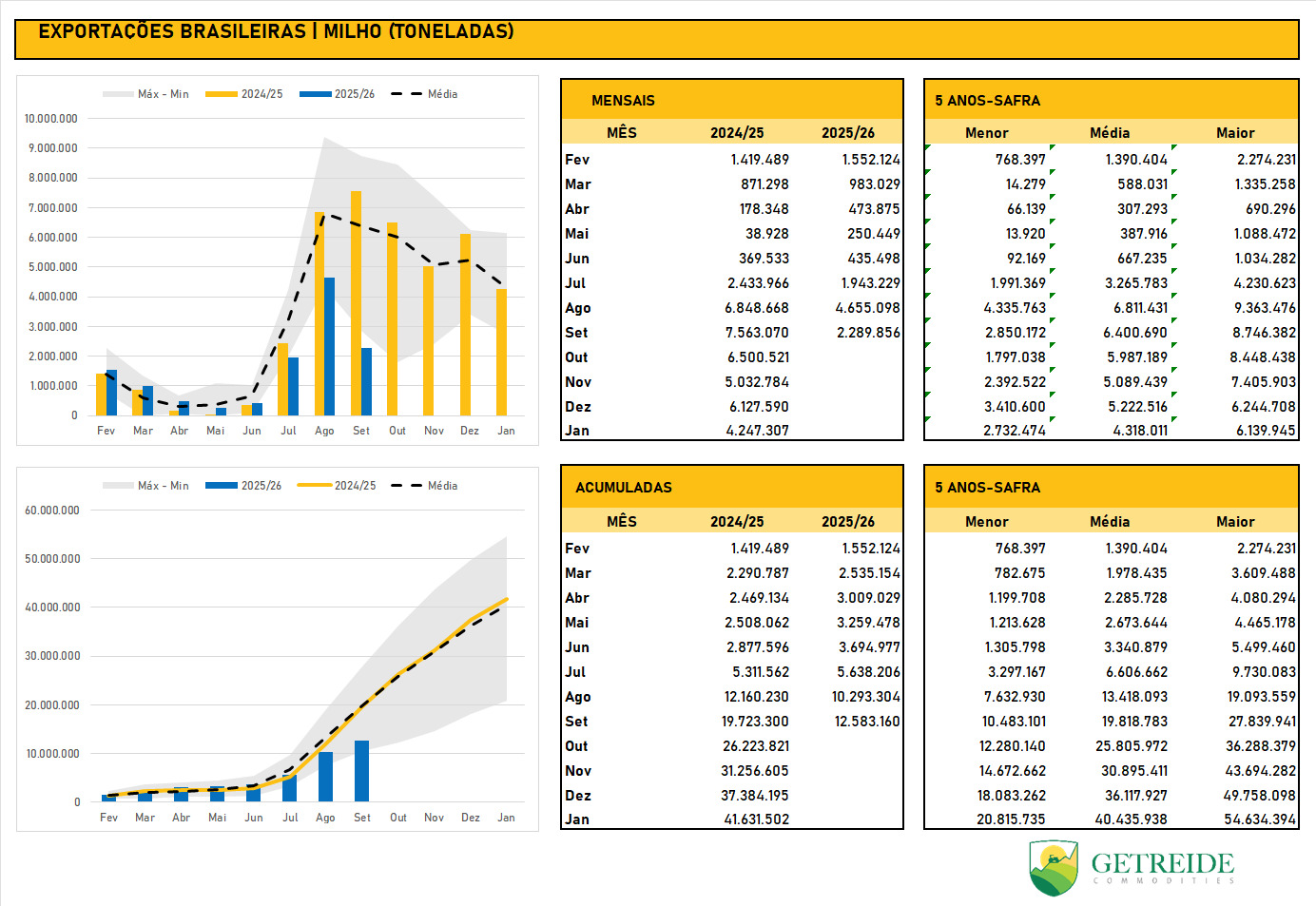This screenshot has width=1316, height=906.
Task: Click the tallest yellow Set bar in monthly chart
Action: tap(356, 303)
